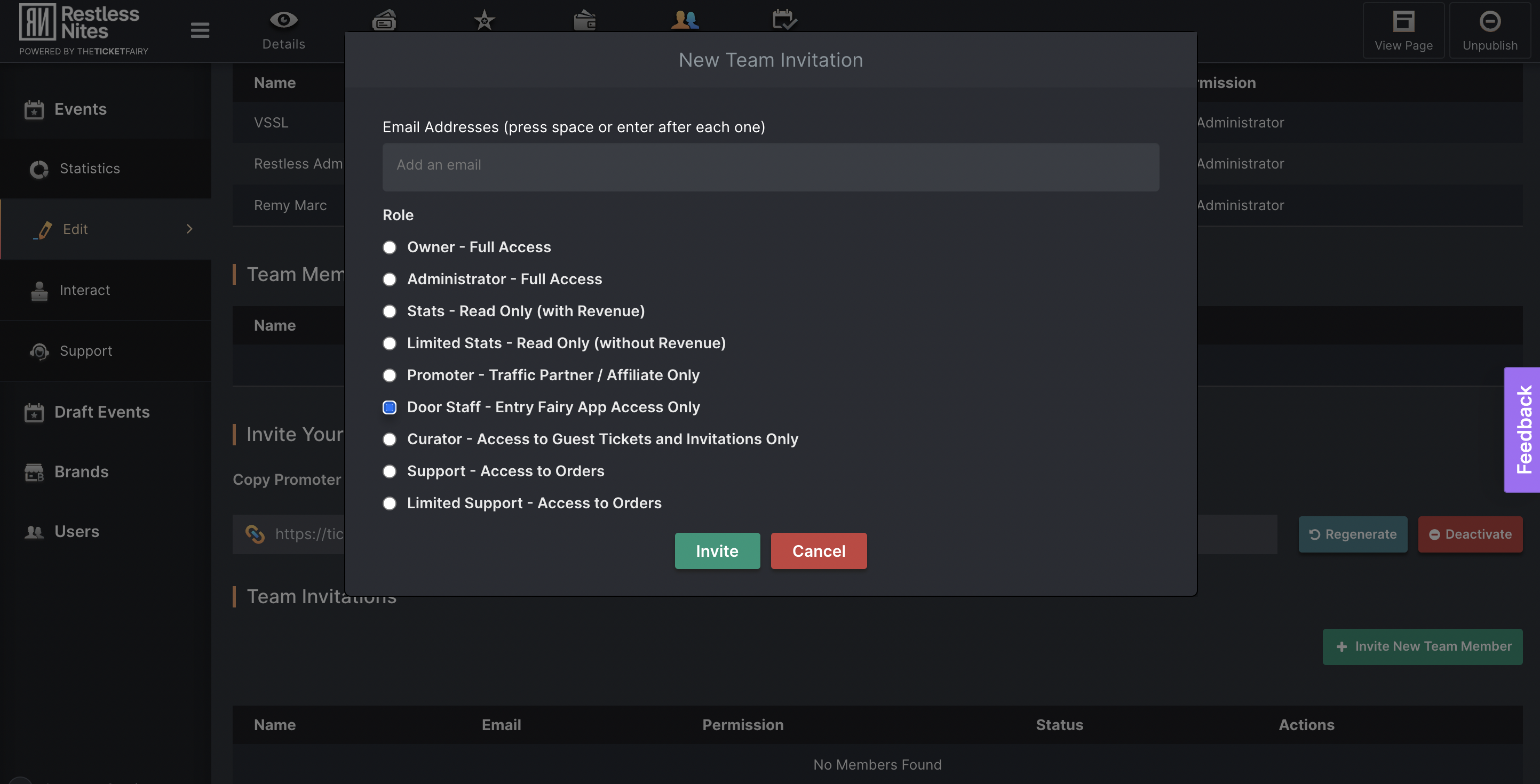This screenshot has height=784, width=1540.
Task: Pick Limited Support - Access to Orders
Action: pyautogui.click(x=389, y=503)
